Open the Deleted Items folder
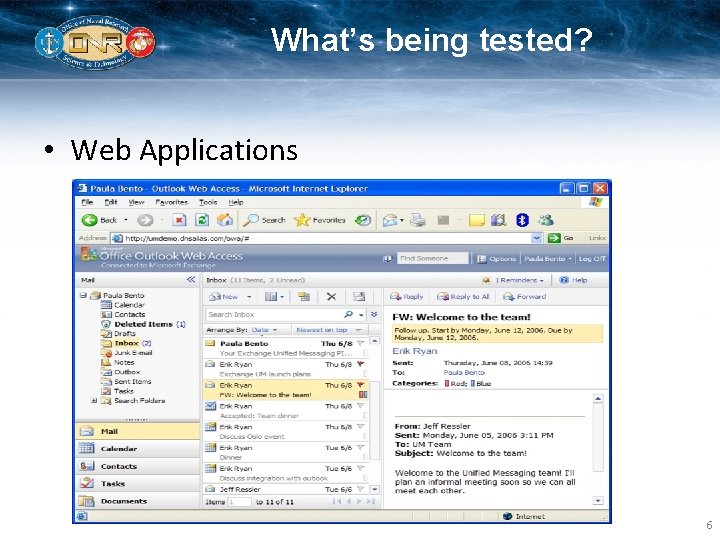720x540 pixels. (143, 324)
